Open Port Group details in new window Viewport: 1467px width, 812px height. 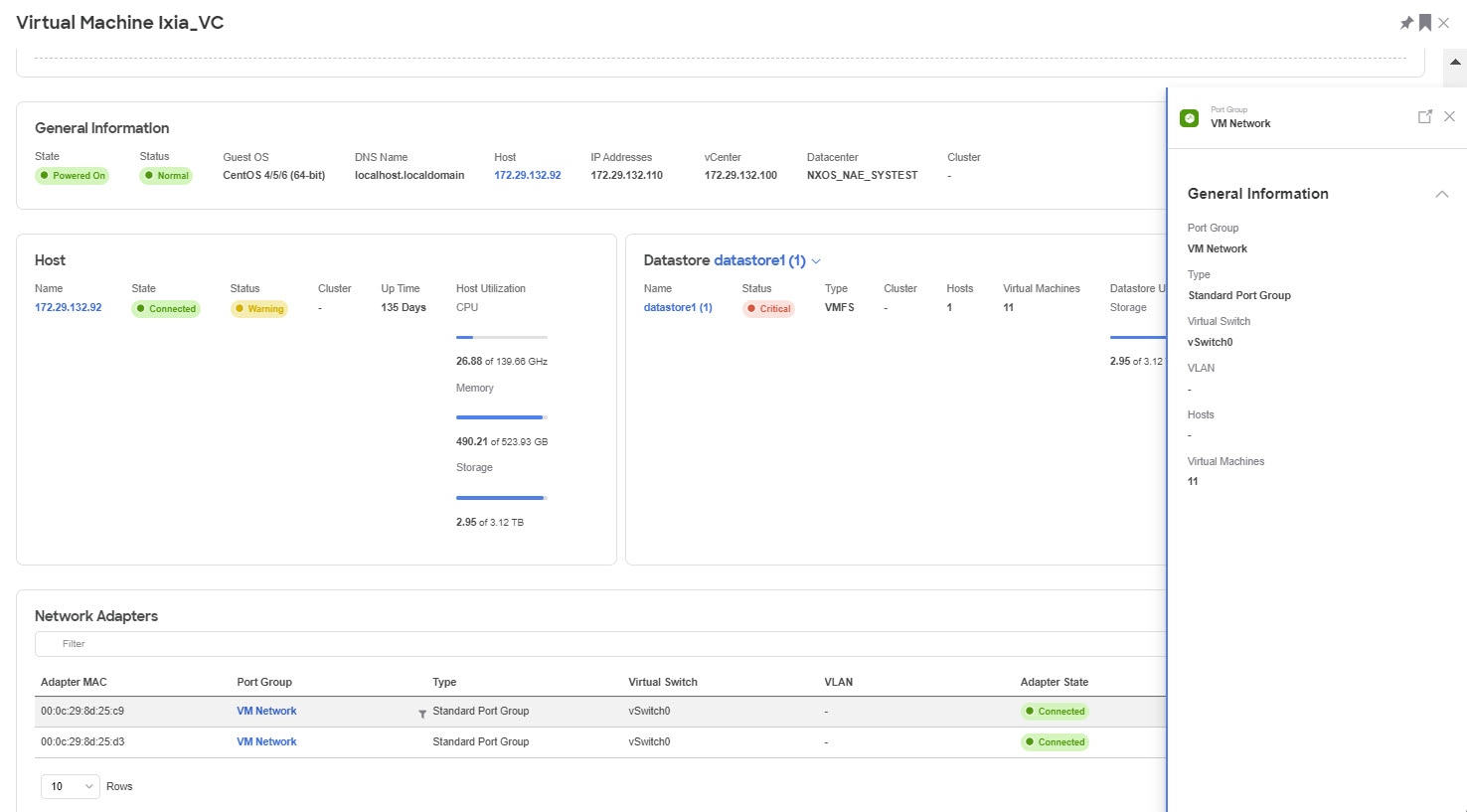tap(1425, 116)
